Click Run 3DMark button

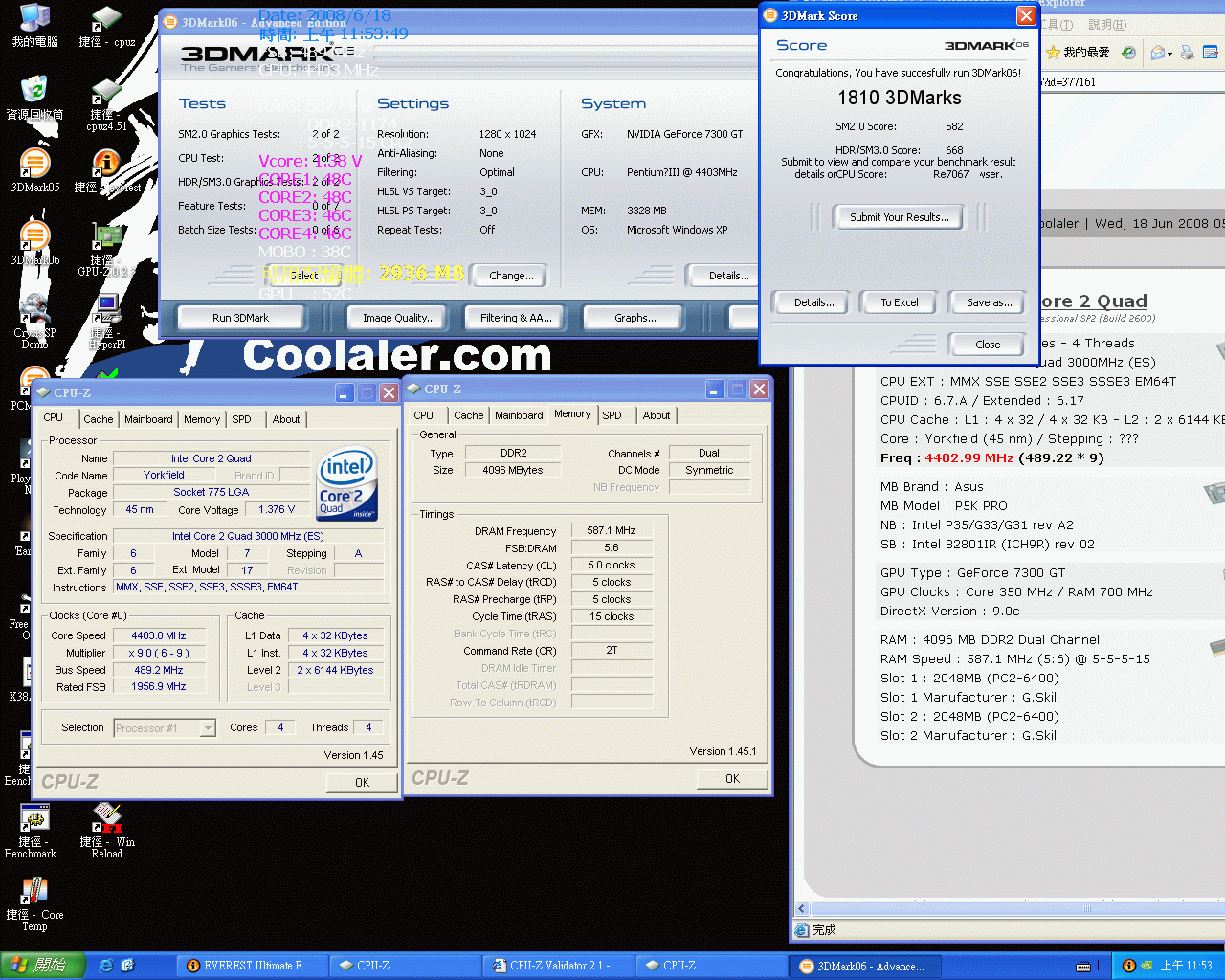pyautogui.click(x=240, y=318)
